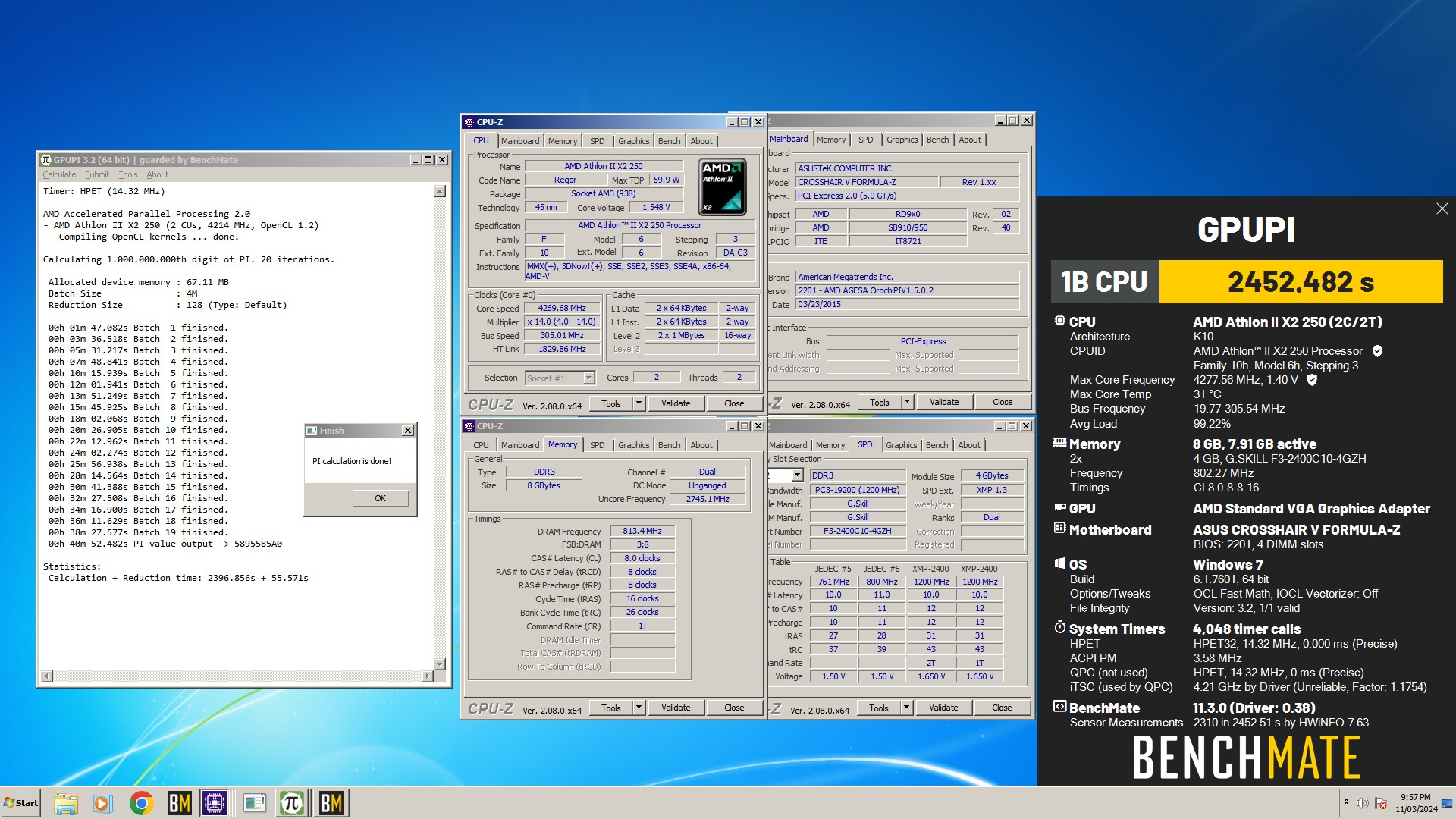
Task: Click Validate in the CPU-Z SPD window
Action: pyautogui.click(x=943, y=708)
